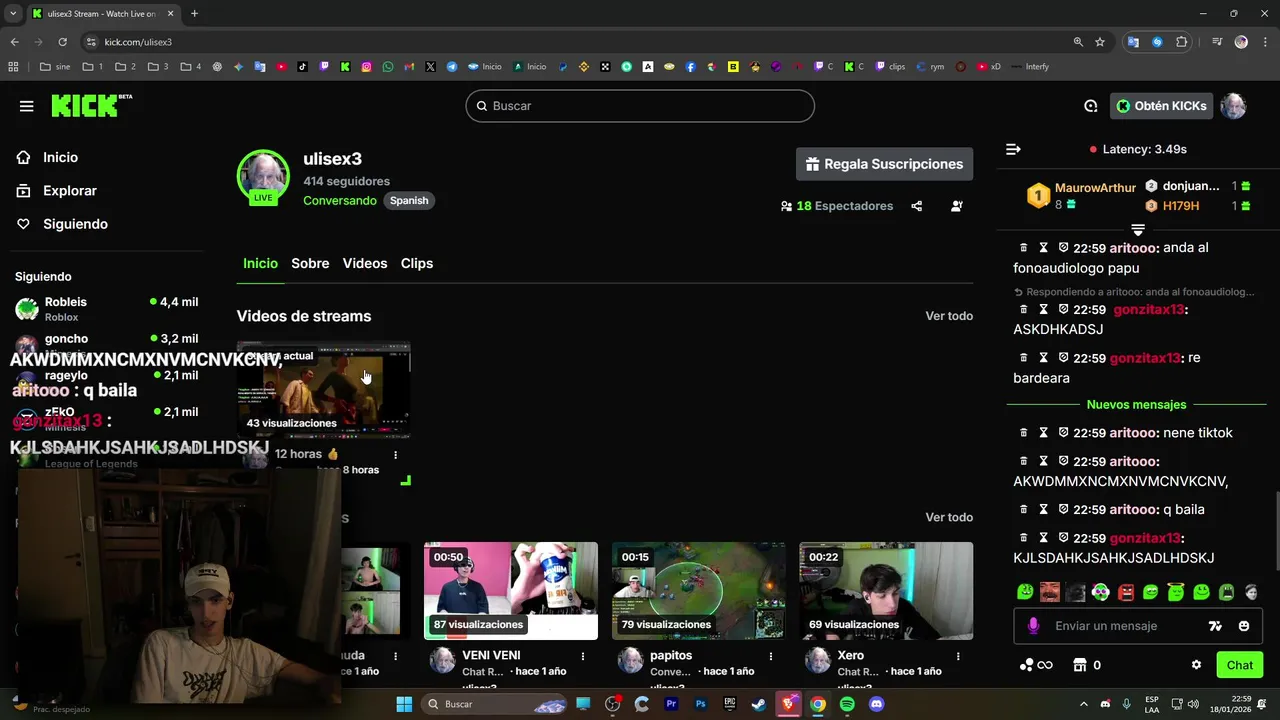Open the 'sine' bookmarks folder
This screenshot has width=1280, height=720.
point(55,67)
